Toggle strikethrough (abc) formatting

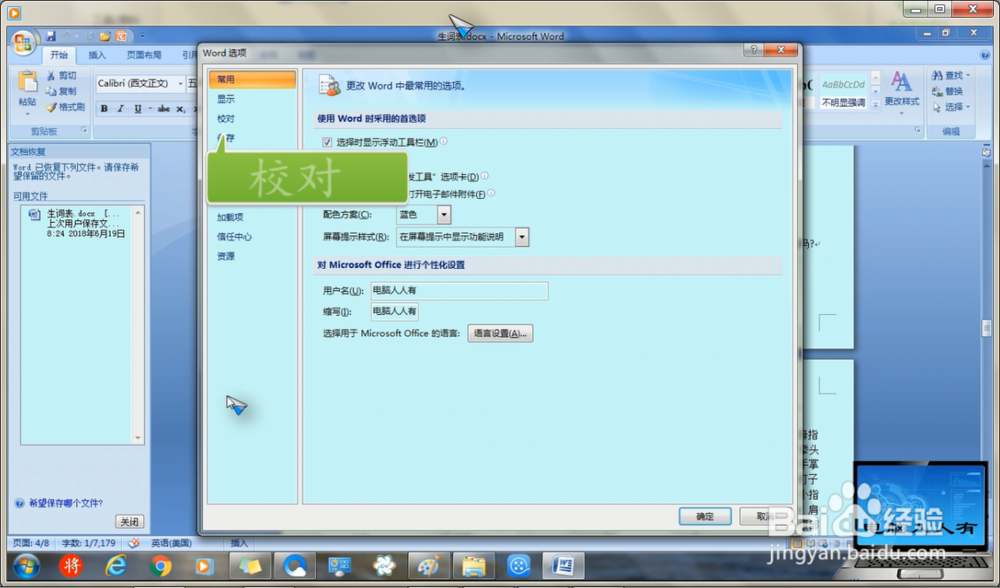point(164,109)
